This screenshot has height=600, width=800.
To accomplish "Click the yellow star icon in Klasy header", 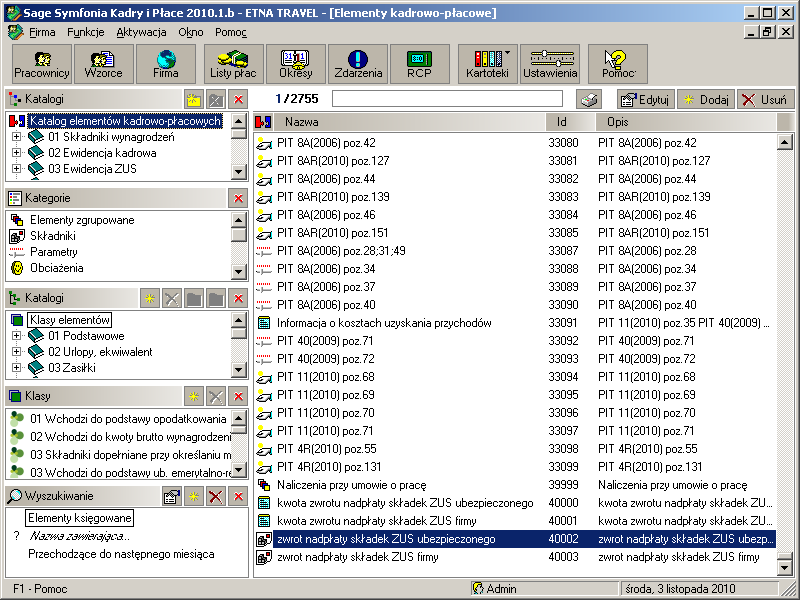I will click(193, 396).
